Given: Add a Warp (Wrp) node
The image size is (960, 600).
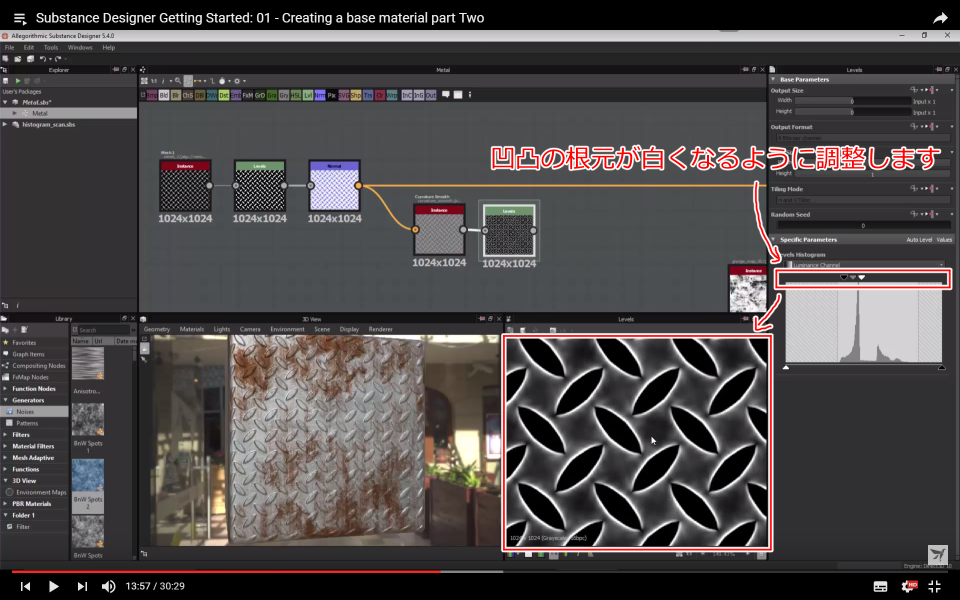Looking at the screenshot, I should coord(392,95).
